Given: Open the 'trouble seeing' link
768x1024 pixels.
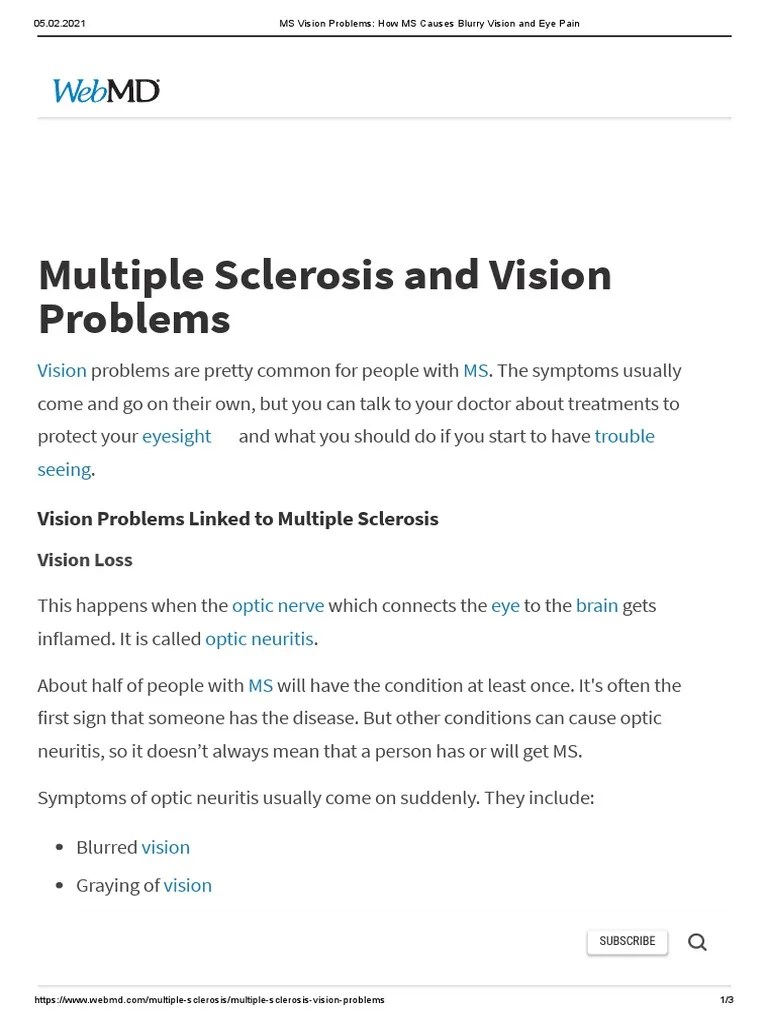Looking at the screenshot, I should [x=625, y=436].
